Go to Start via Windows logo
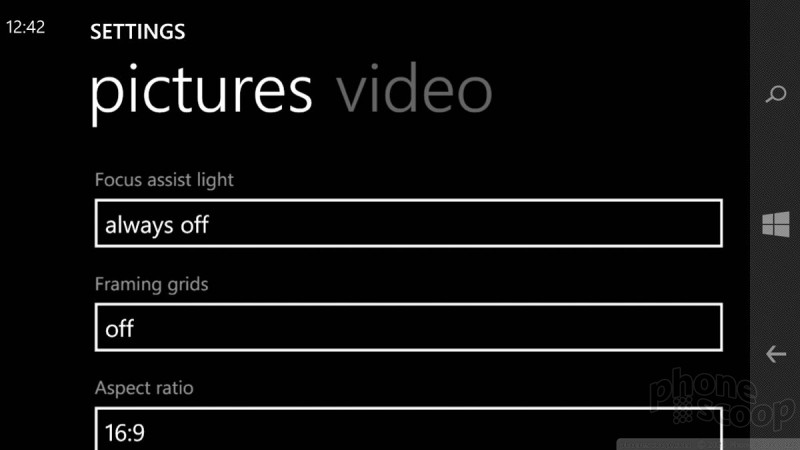The image size is (800, 450). tap(776, 224)
